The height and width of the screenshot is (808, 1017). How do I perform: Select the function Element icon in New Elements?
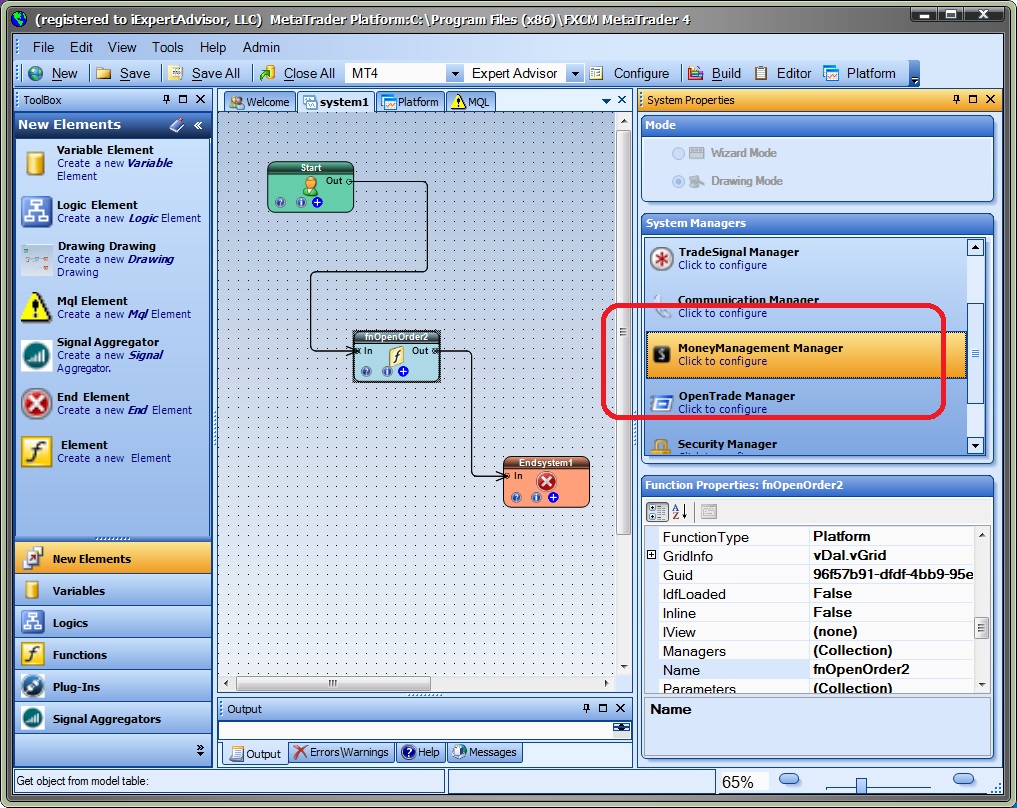pos(36,451)
